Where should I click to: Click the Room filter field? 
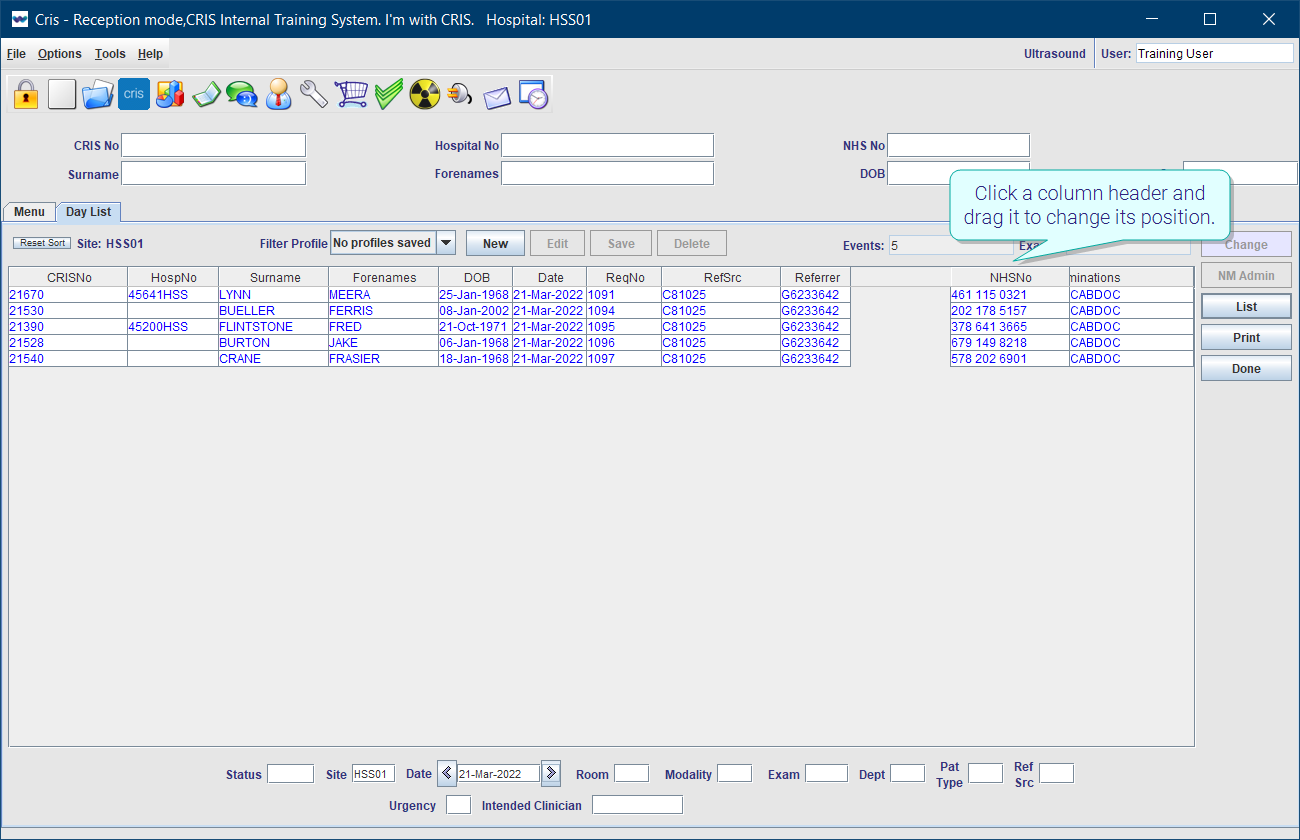pyautogui.click(x=631, y=774)
